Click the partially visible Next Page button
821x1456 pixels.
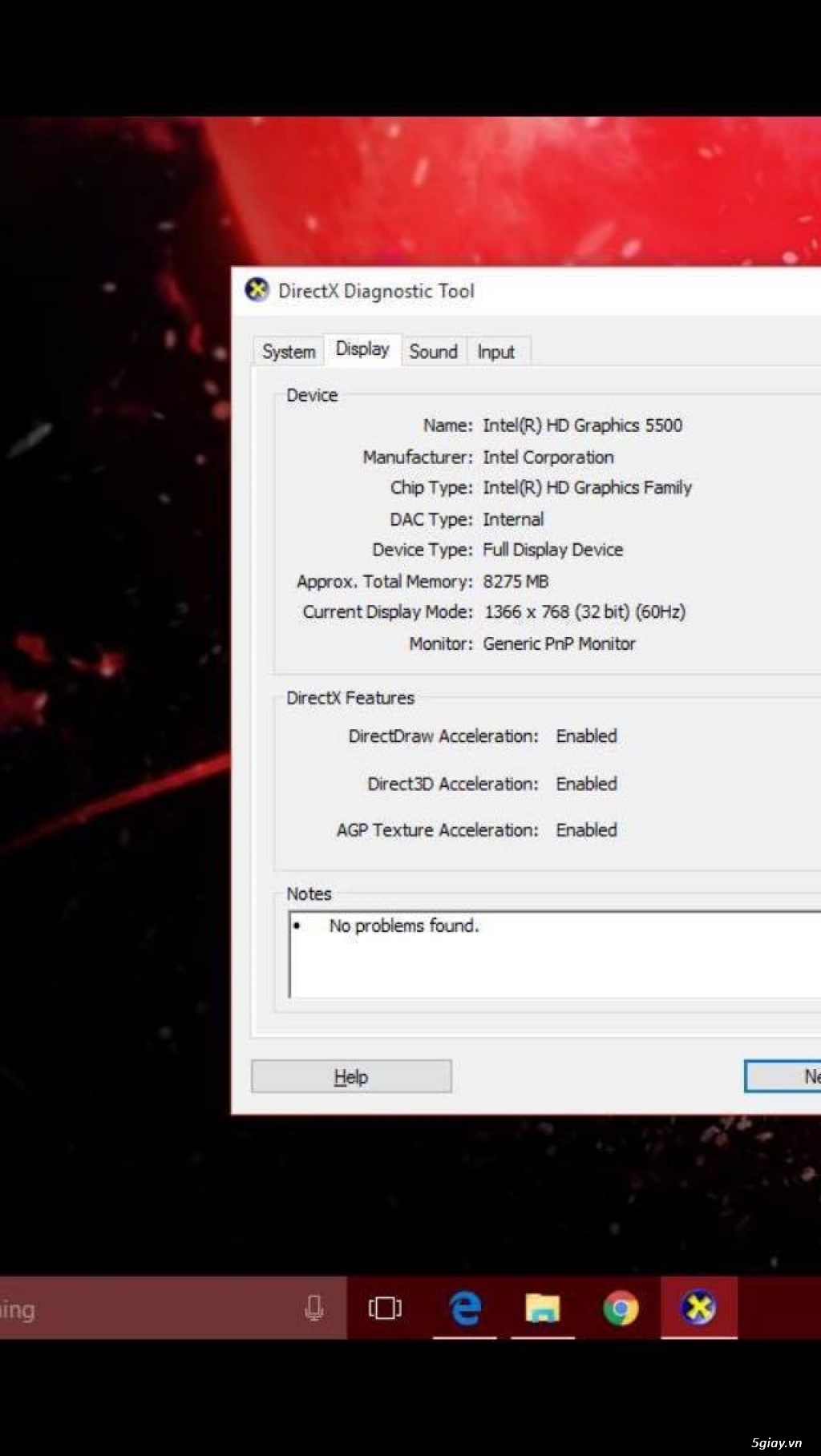pyautogui.click(x=784, y=1076)
